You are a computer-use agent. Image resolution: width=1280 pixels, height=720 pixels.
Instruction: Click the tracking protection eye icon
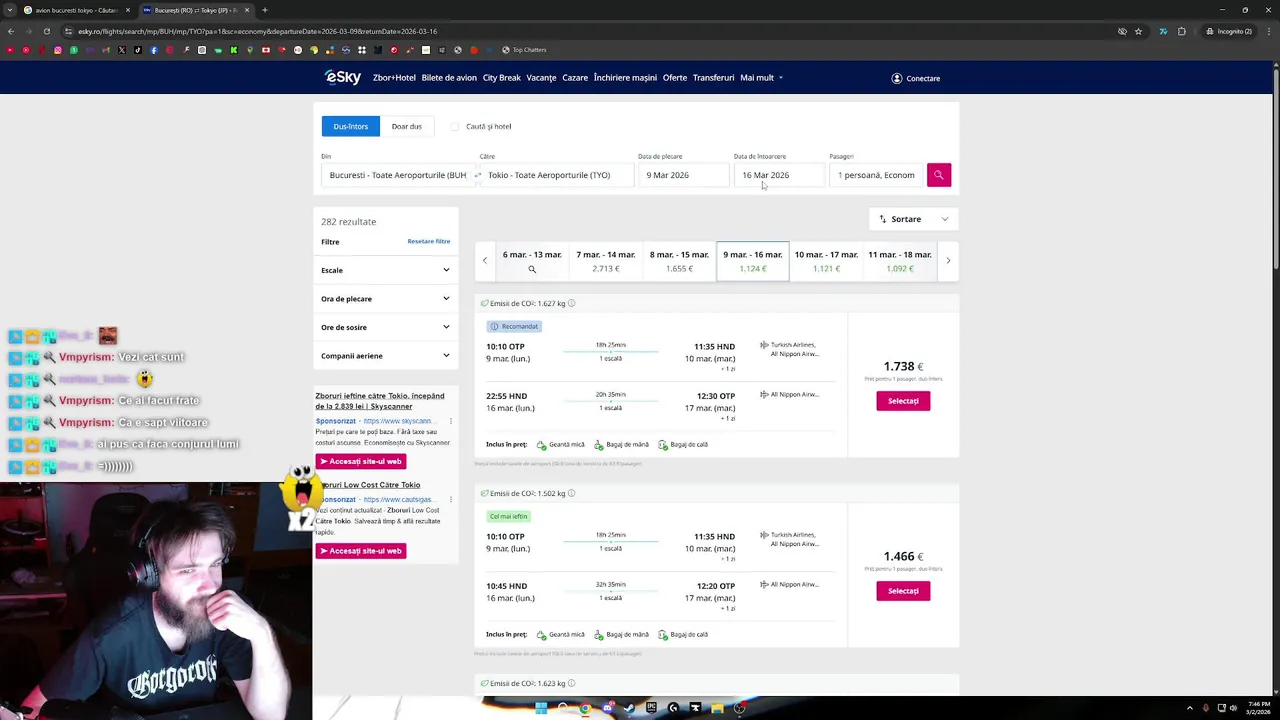click(x=1122, y=31)
